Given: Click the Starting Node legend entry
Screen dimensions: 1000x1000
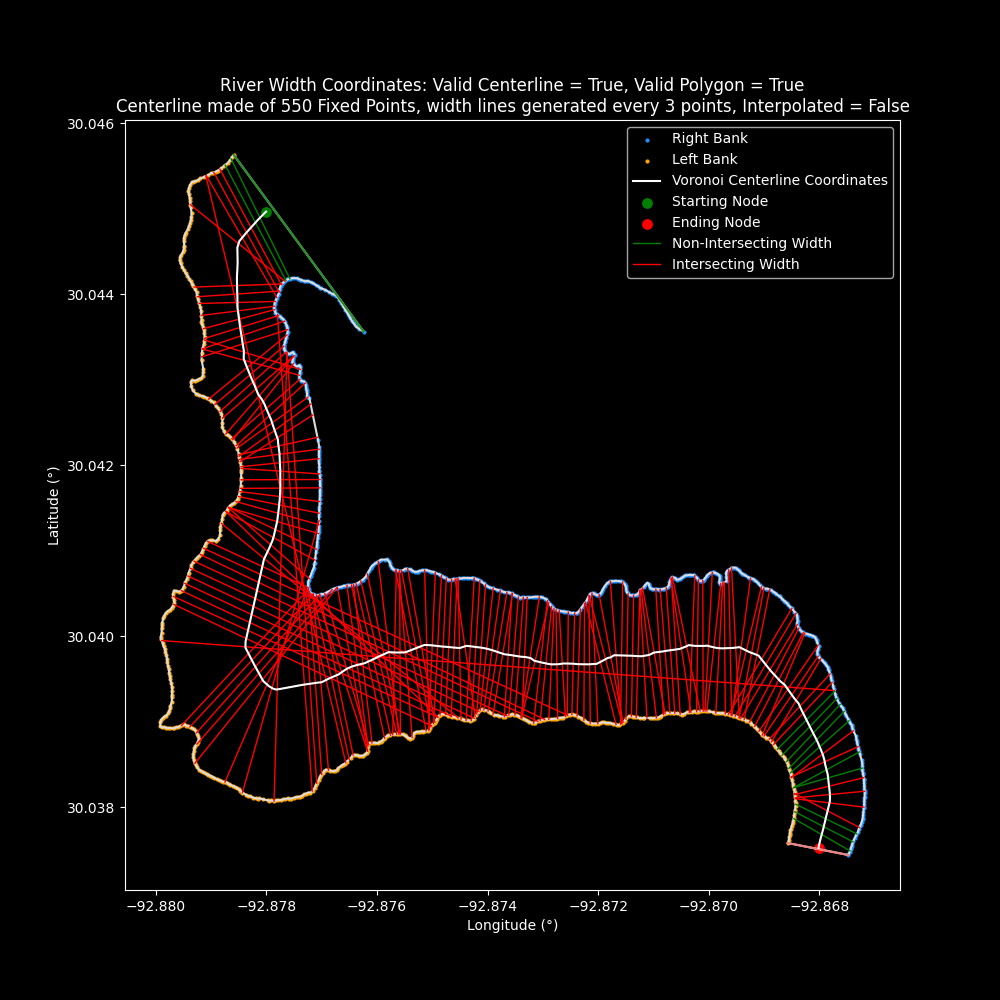Looking at the screenshot, I should [719, 202].
